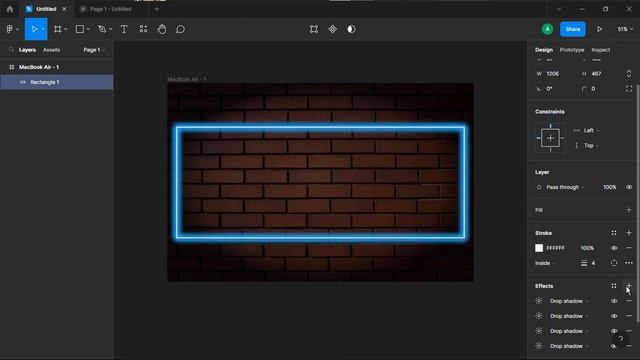Click the stroke weight field 4
This screenshot has height=360, width=640.
click(x=593, y=263)
